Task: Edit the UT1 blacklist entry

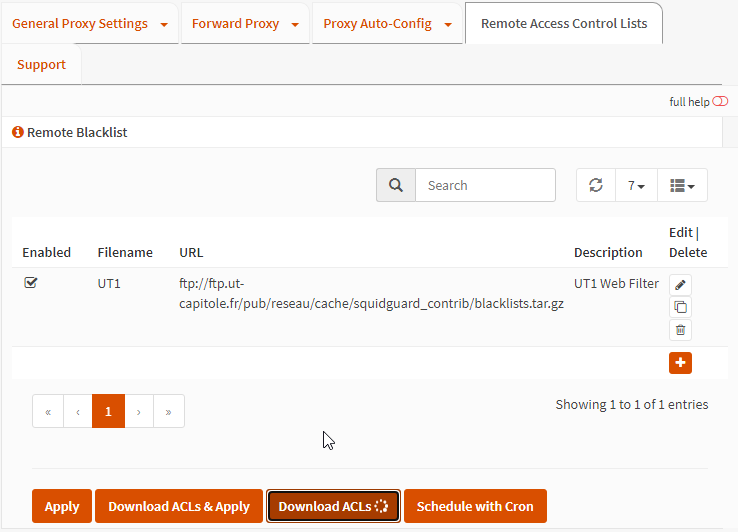Action: [680, 285]
